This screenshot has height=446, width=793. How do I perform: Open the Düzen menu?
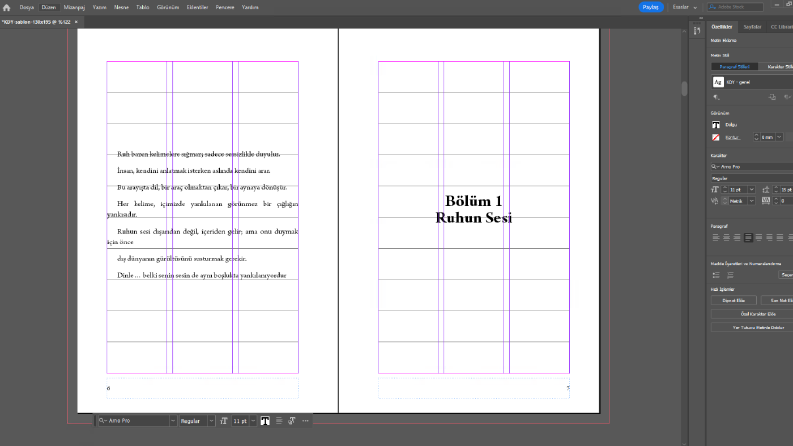(x=49, y=8)
